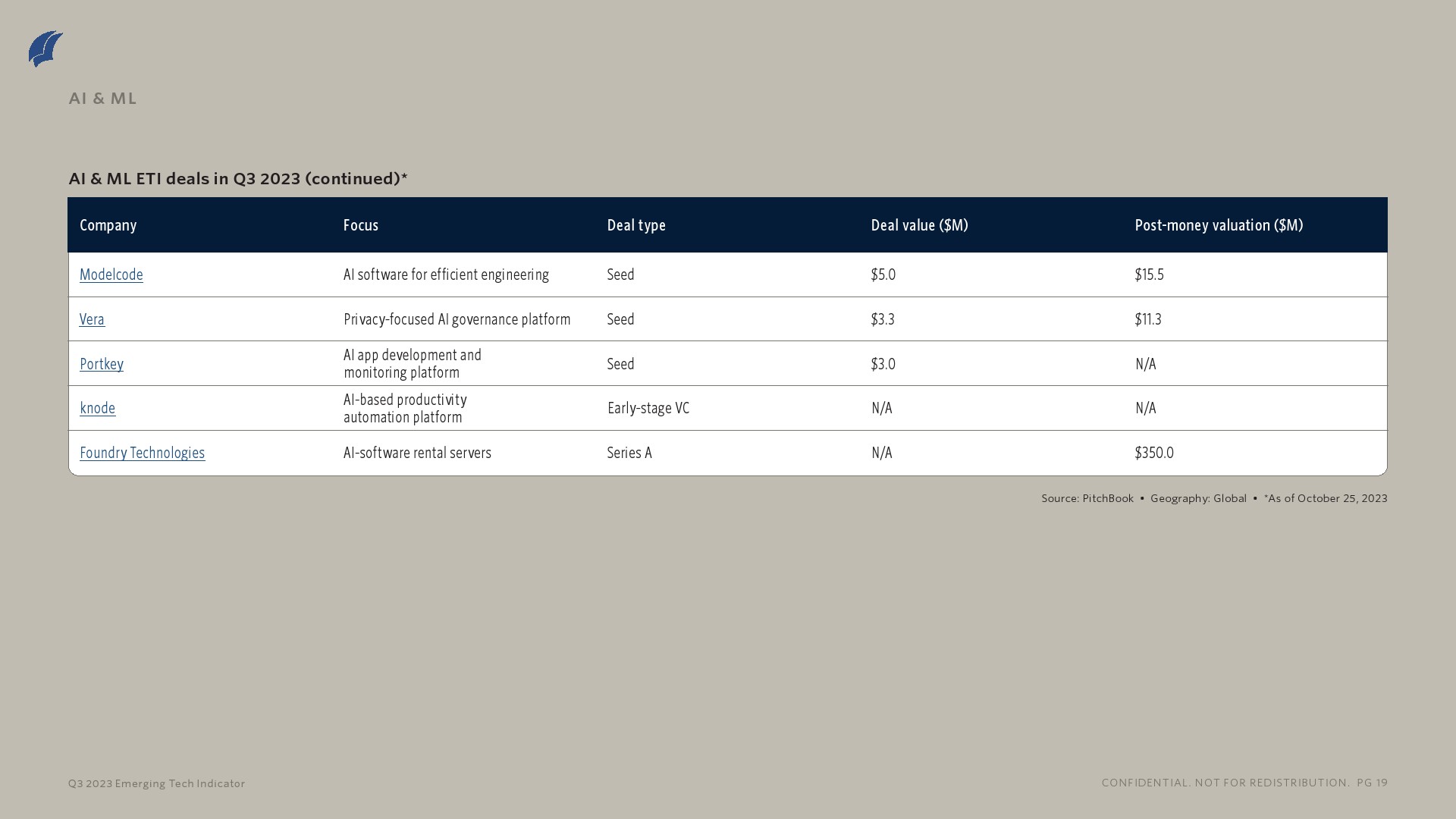
Task: Select the Early-stage VC deal type cell
Action: (648, 408)
